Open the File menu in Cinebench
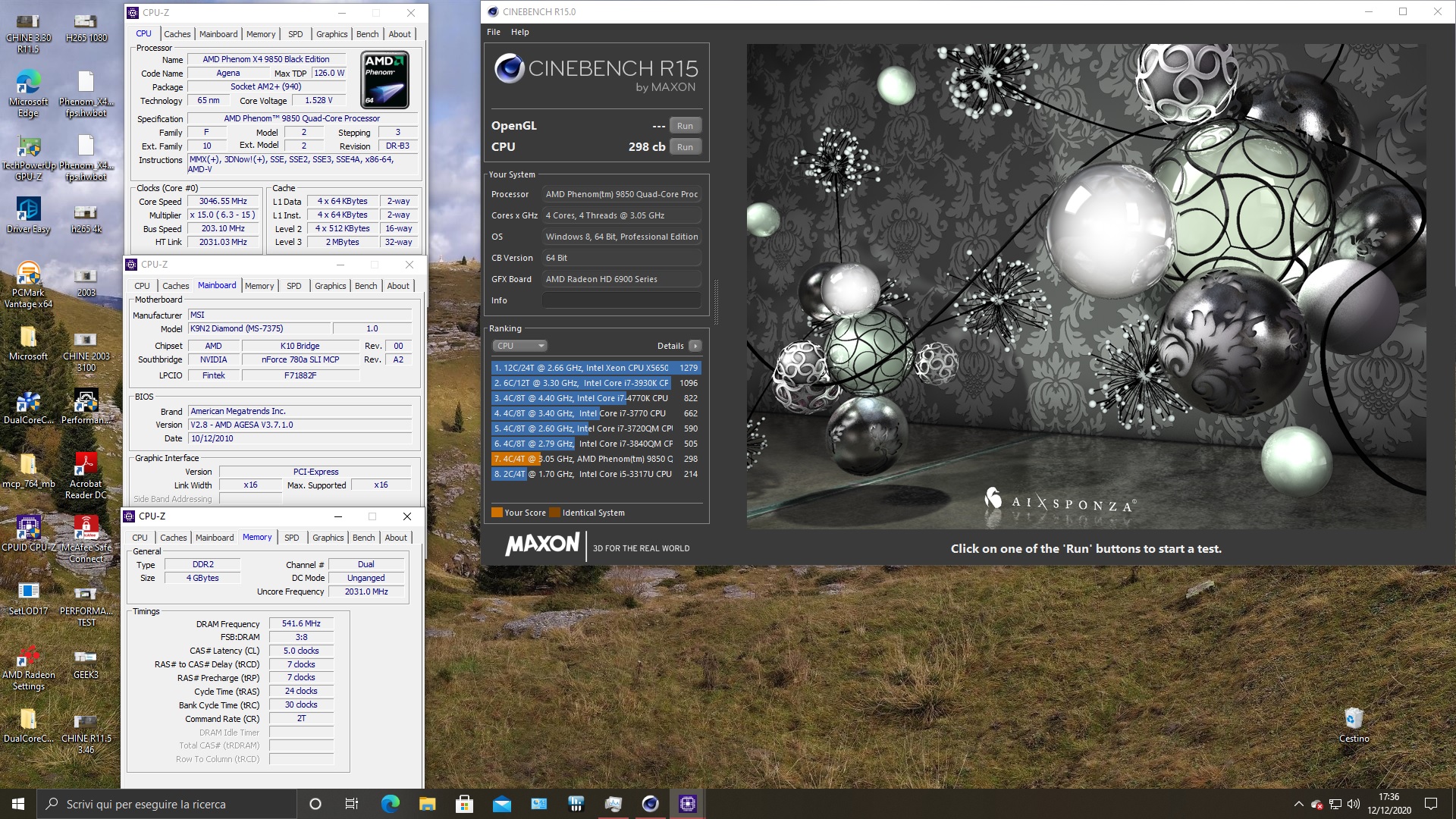 pos(494,32)
